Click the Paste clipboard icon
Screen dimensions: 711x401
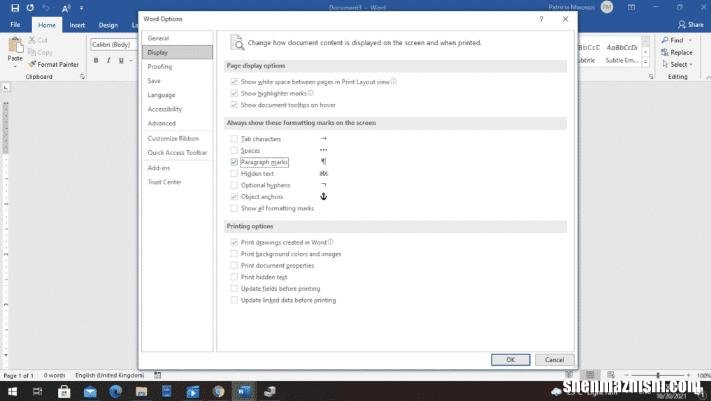[15, 45]
